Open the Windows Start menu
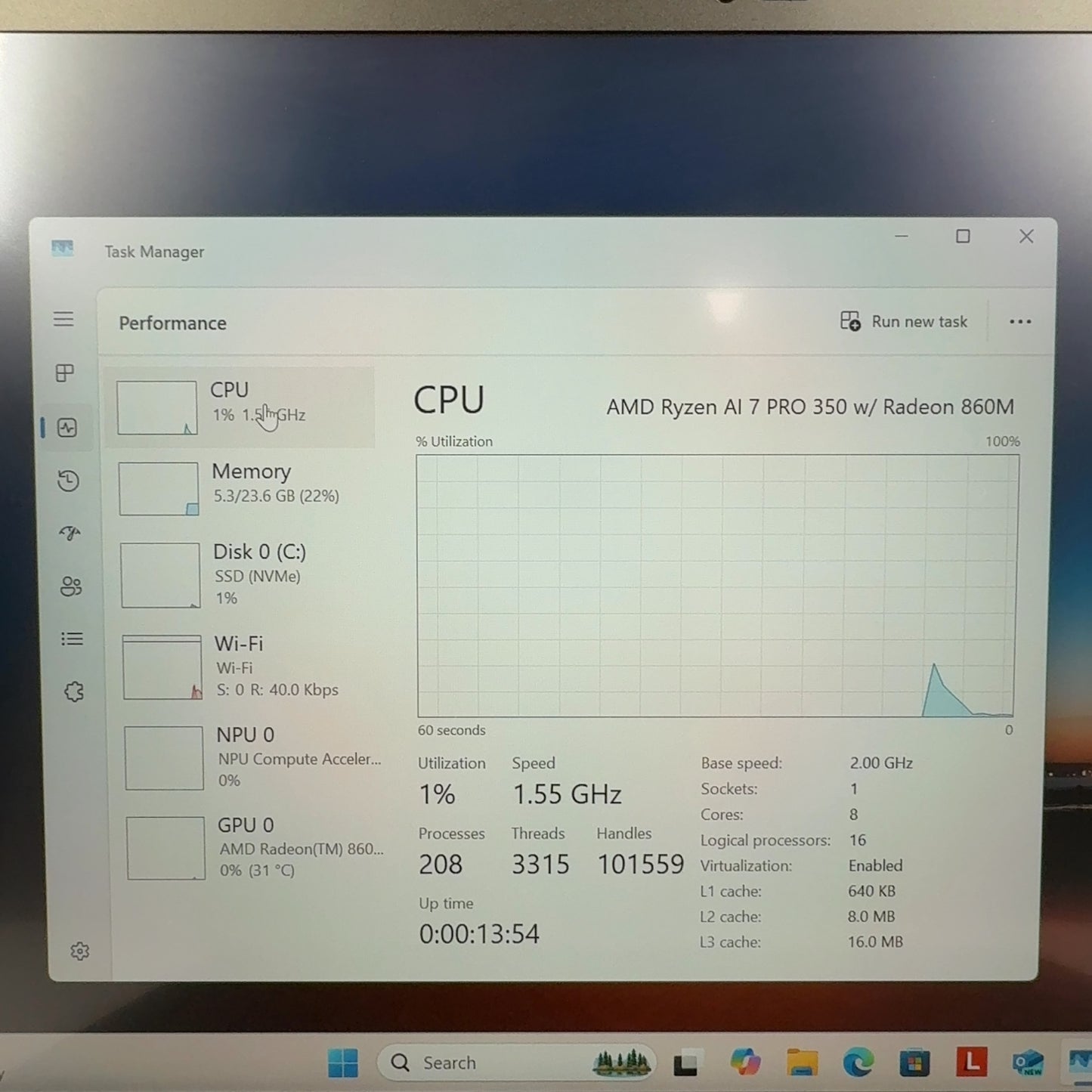Image resolution: width=1092 pixels, height=1092 pixels. (343, 1063)
